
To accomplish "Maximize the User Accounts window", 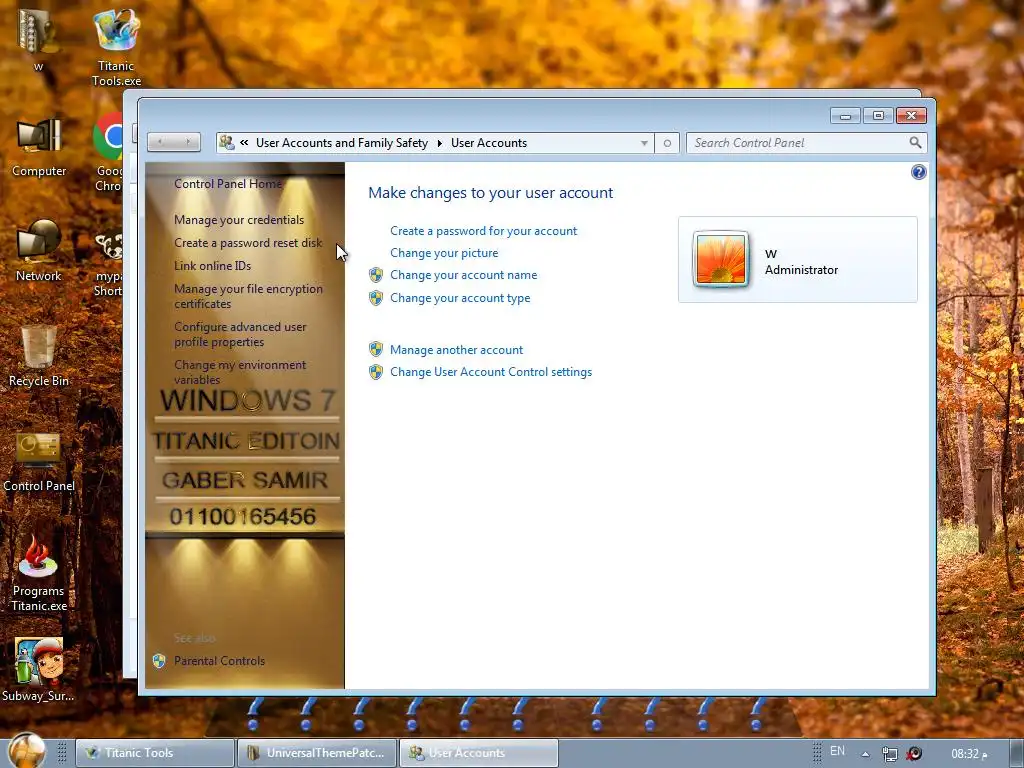I will [x=878, y=116].
